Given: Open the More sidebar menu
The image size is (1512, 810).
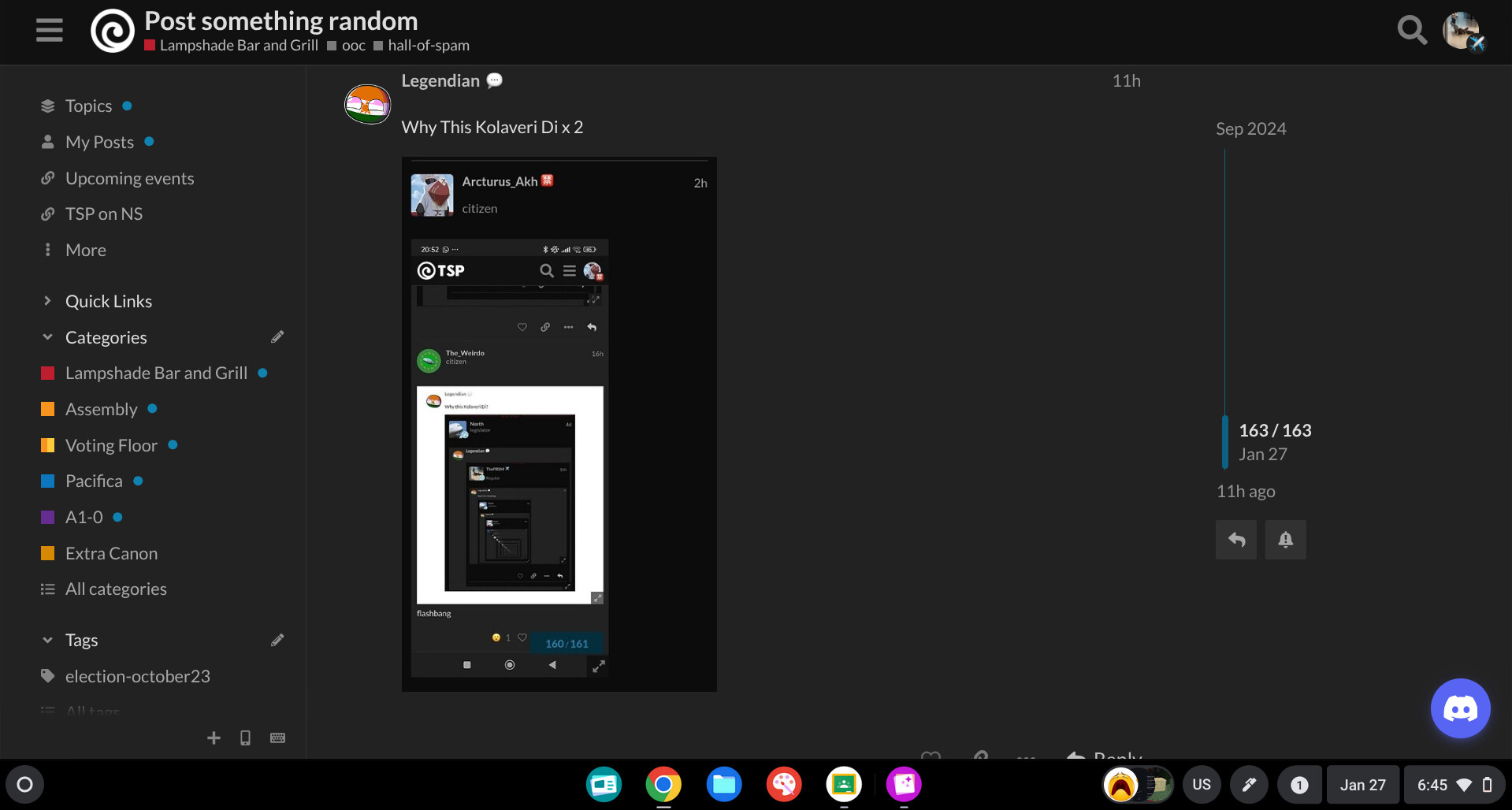Looking at the screenshot, I should [85, 250].
